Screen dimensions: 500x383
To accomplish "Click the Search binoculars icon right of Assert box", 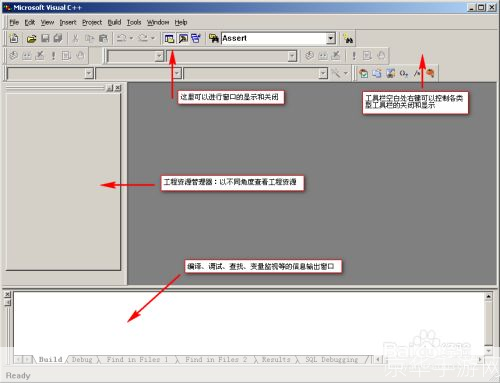I will coord(348,39).
